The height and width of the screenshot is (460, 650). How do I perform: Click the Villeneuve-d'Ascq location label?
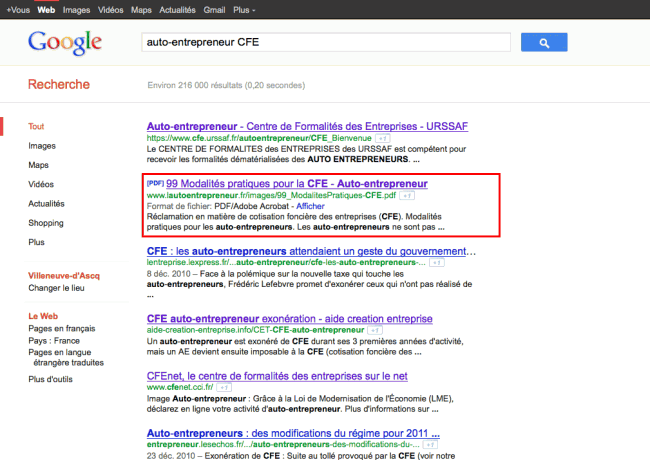click(x=64, y=276)
